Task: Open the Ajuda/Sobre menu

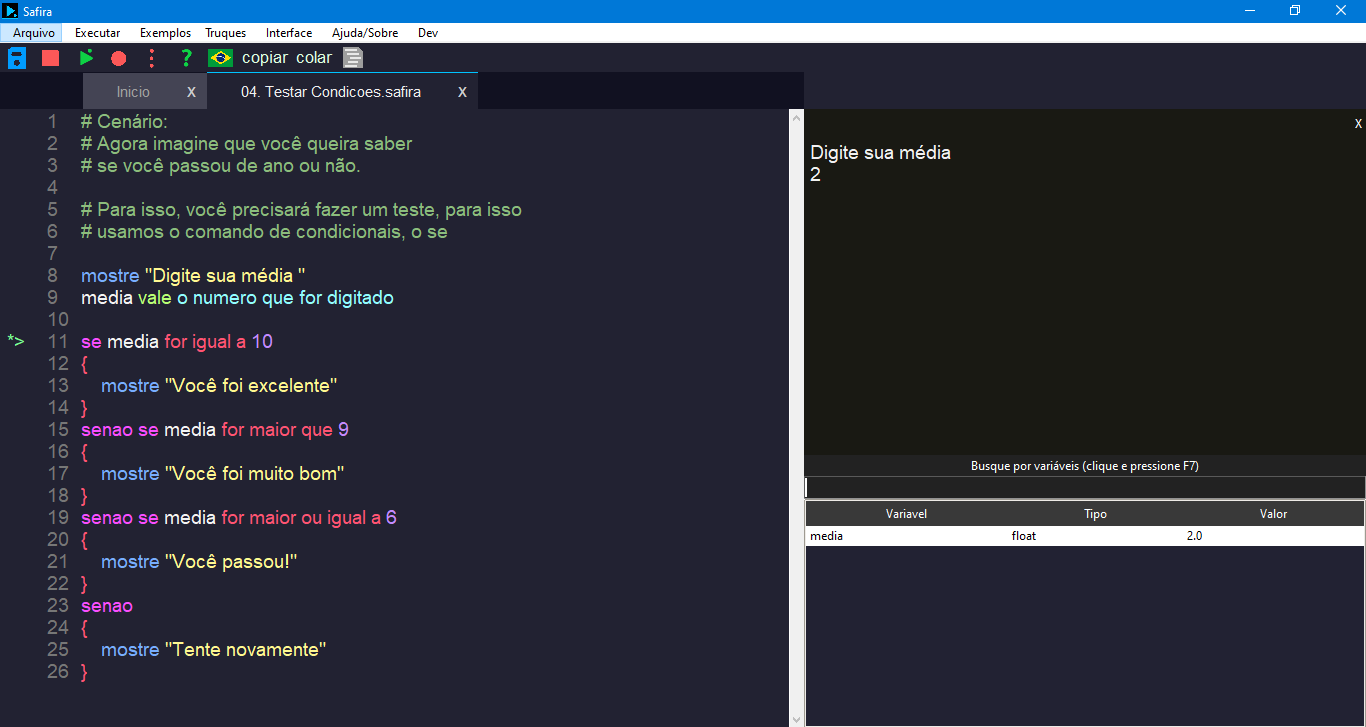Action: coord(365,33)
